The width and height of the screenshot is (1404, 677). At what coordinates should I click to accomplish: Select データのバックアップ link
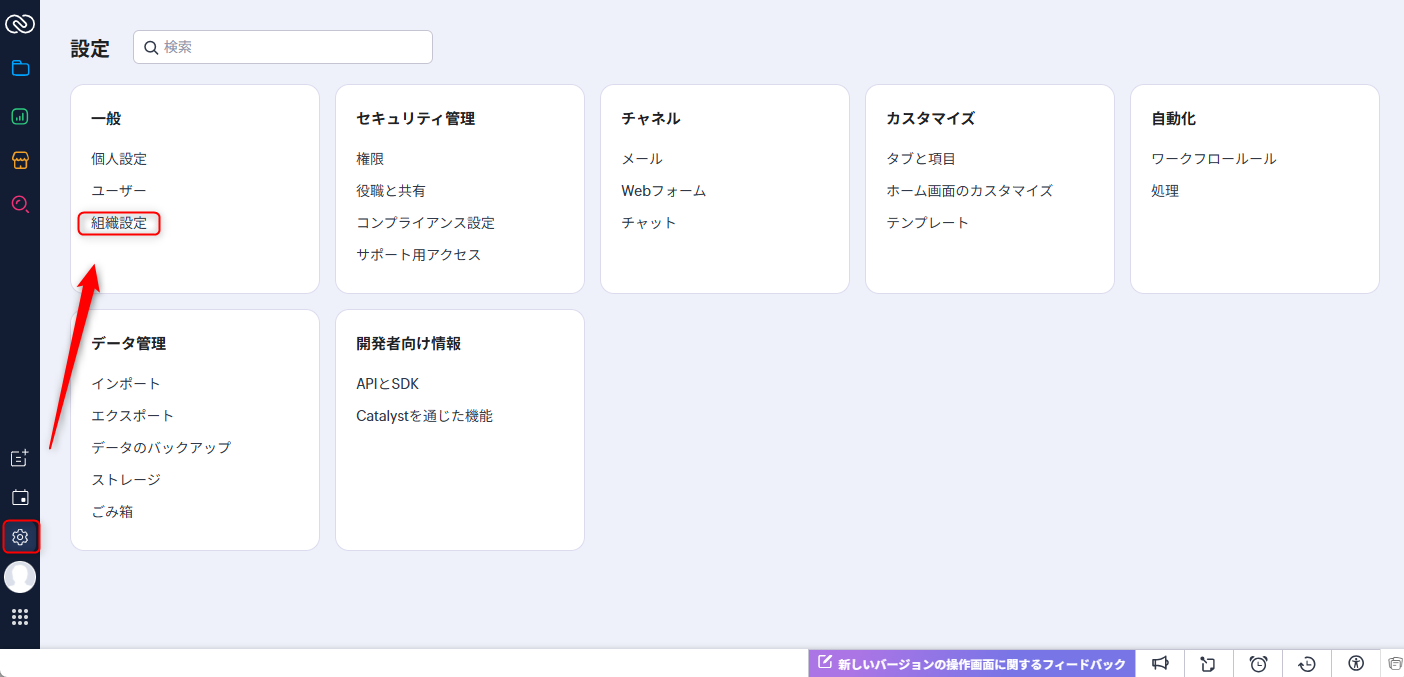(161, 448)
